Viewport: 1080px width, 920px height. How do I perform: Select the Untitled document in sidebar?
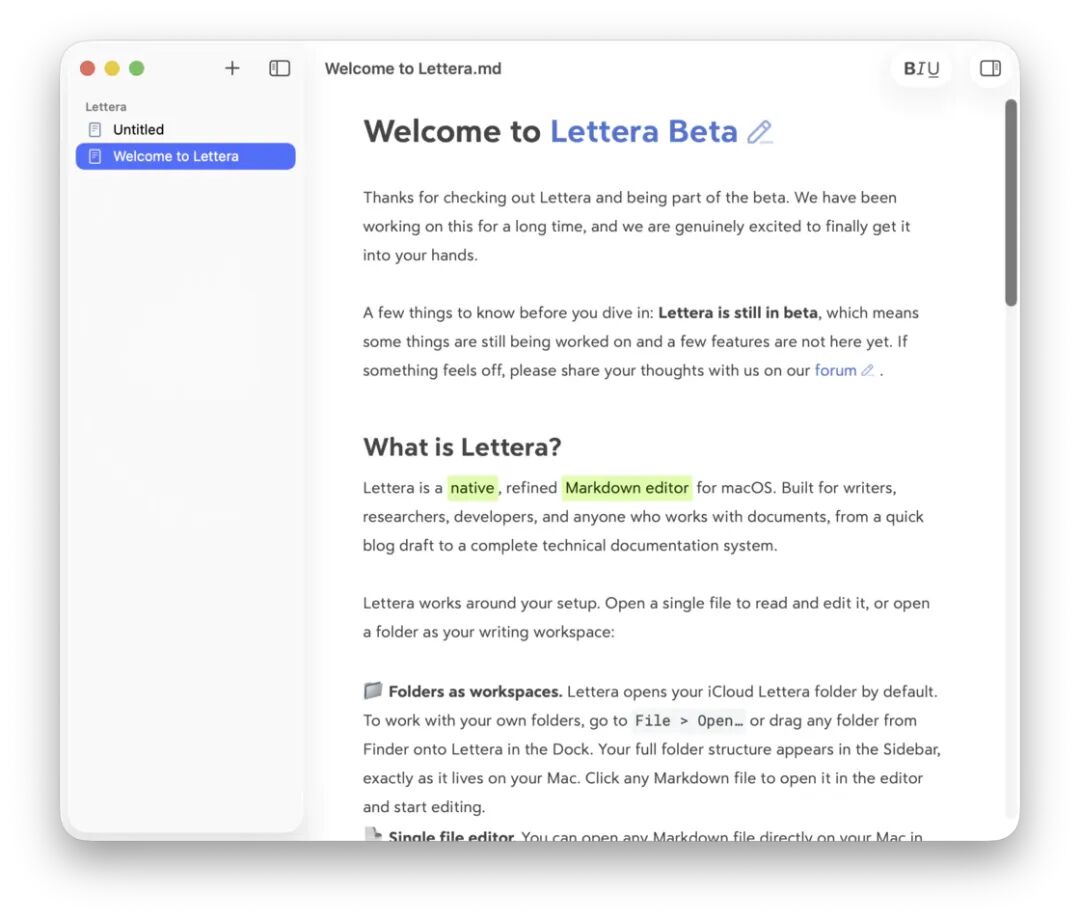(185, 129)
